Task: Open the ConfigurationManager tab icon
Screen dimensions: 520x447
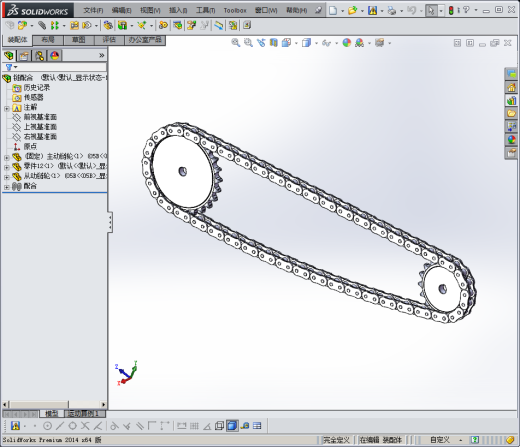Action: [x=39, y=56]
